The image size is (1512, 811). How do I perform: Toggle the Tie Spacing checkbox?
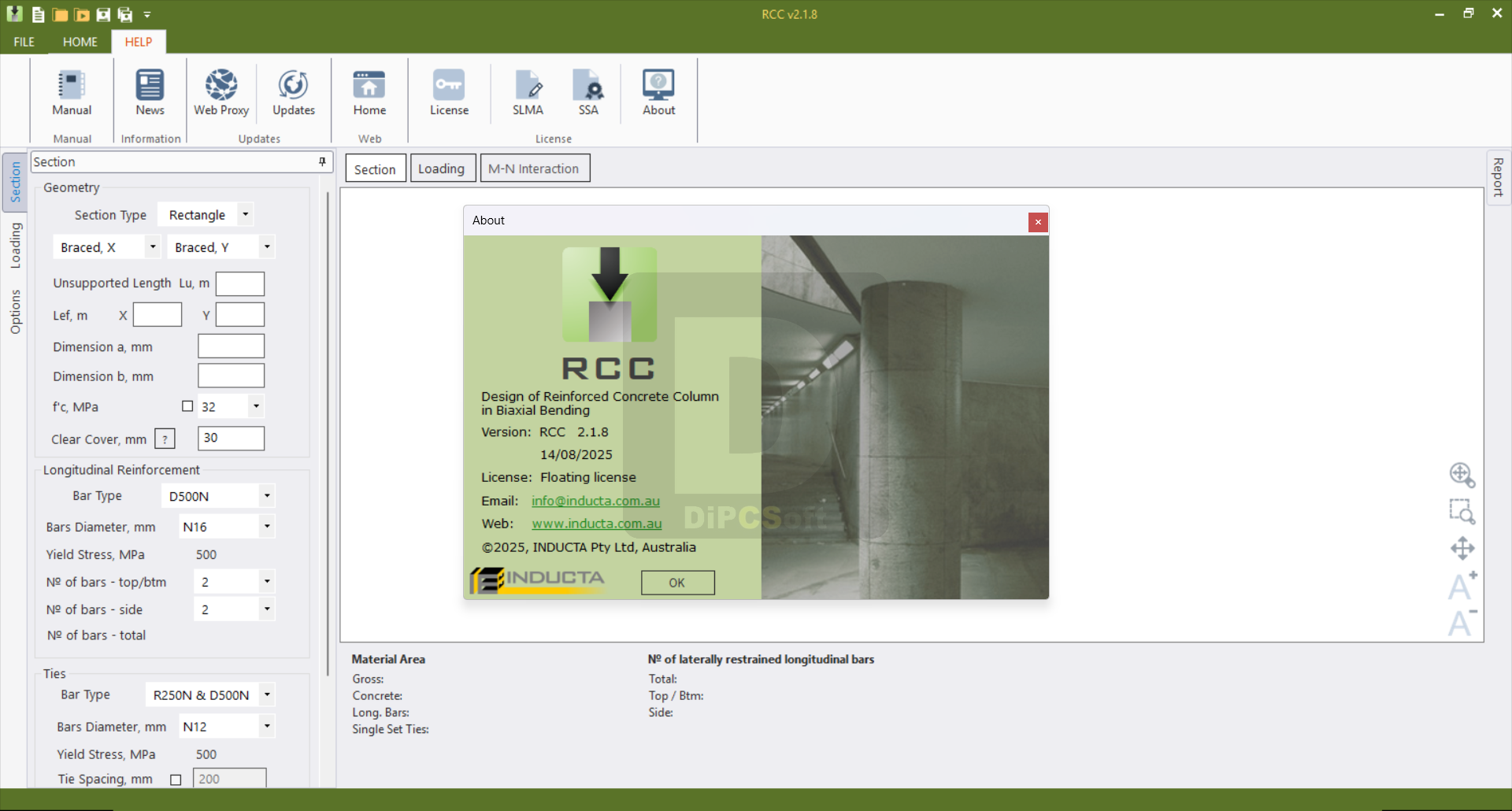[176, 780]
